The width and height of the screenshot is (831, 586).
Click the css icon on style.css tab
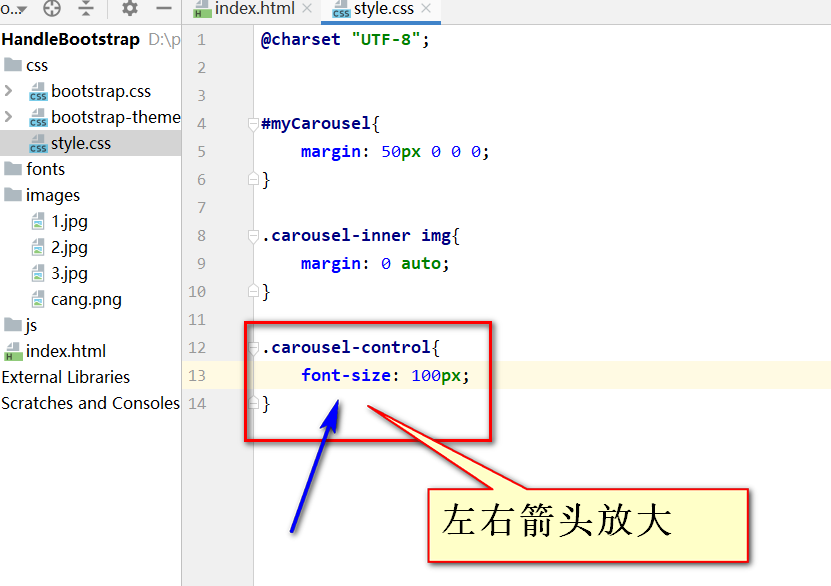click(341, 9)
